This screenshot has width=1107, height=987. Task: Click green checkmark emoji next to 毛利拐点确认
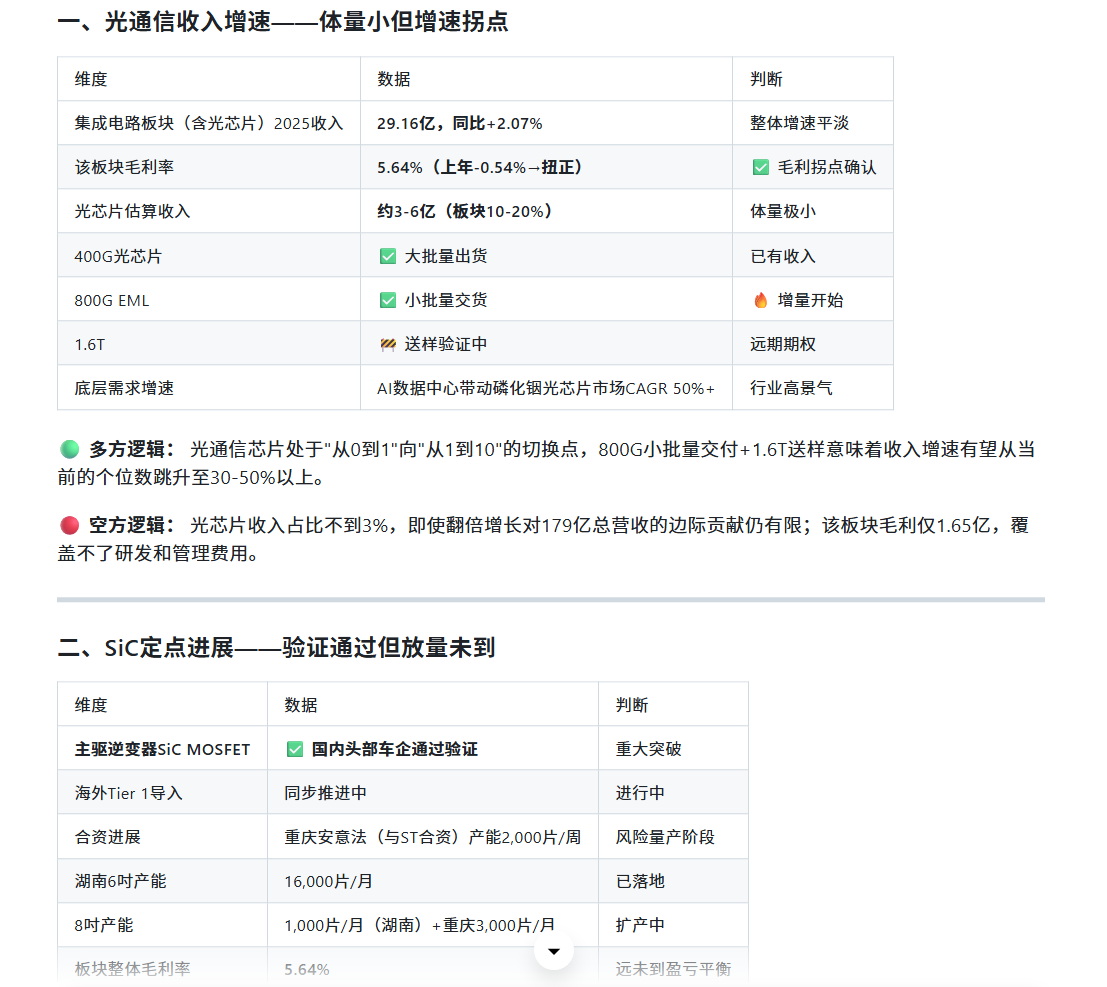(x=760, y=167)
